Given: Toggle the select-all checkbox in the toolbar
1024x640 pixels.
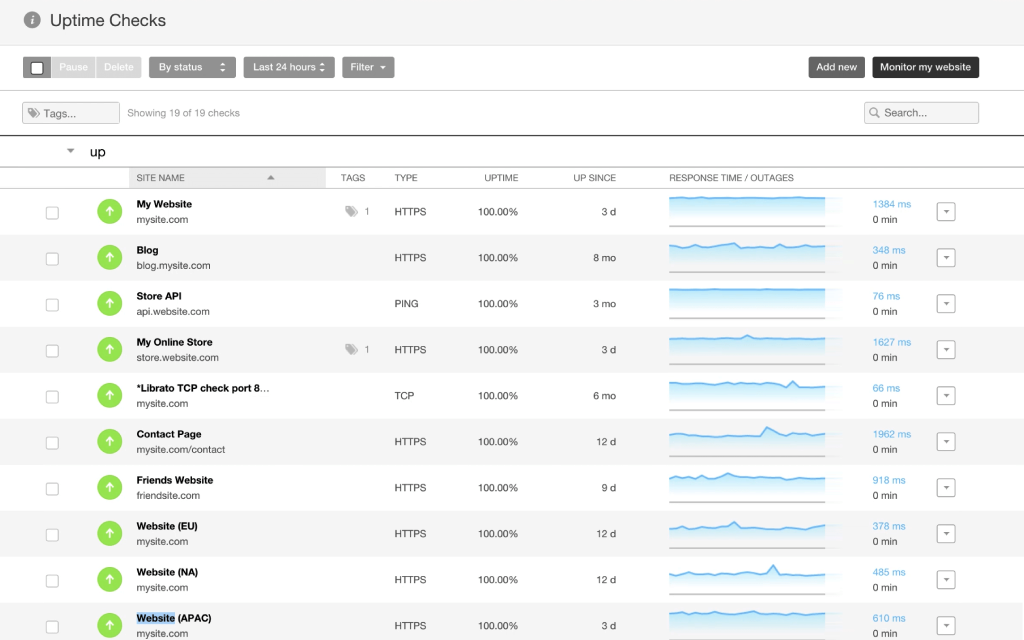Looking at the screenshot, I should point(36,66).
